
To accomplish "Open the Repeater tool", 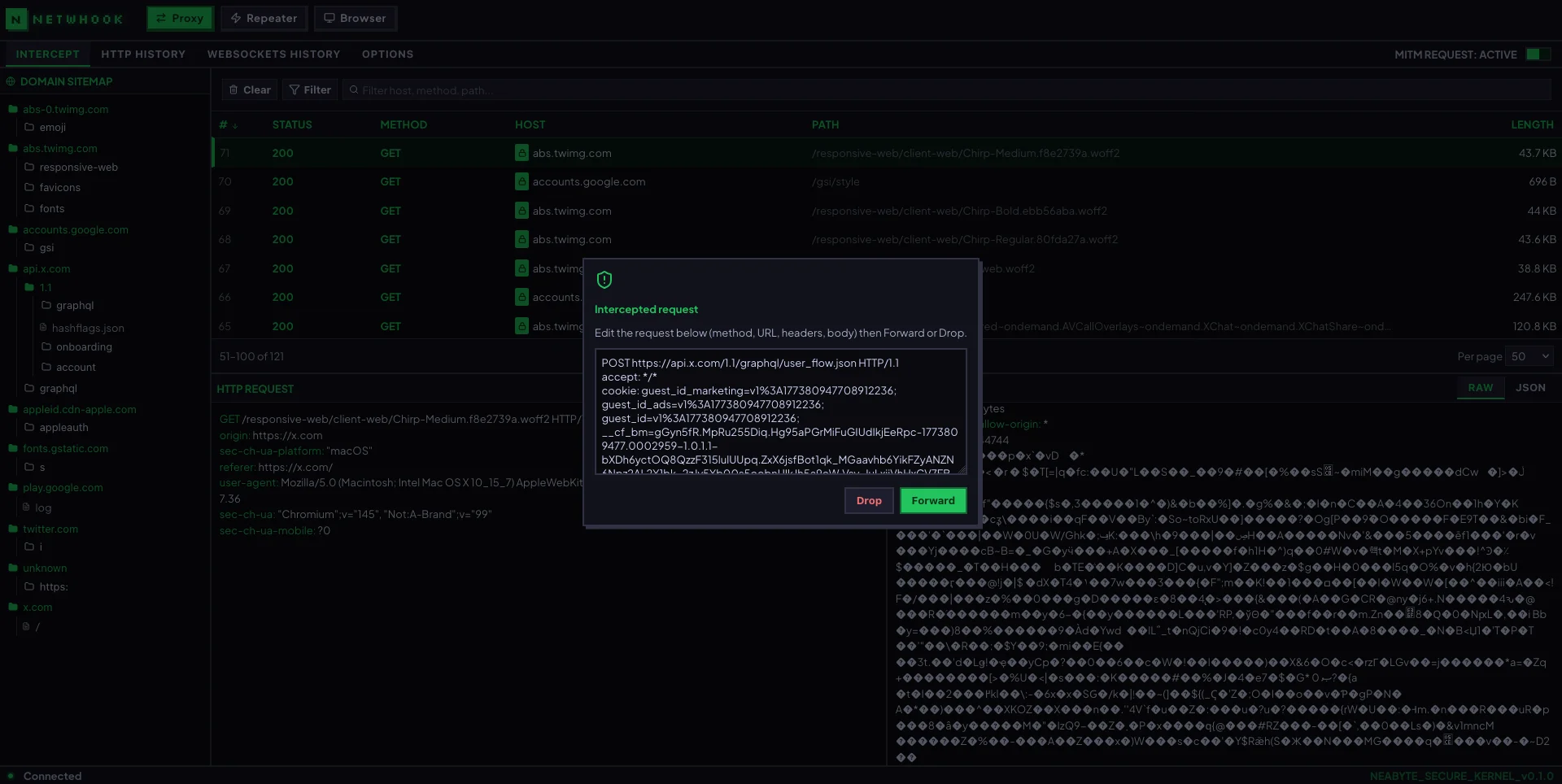I will [264, 18].
